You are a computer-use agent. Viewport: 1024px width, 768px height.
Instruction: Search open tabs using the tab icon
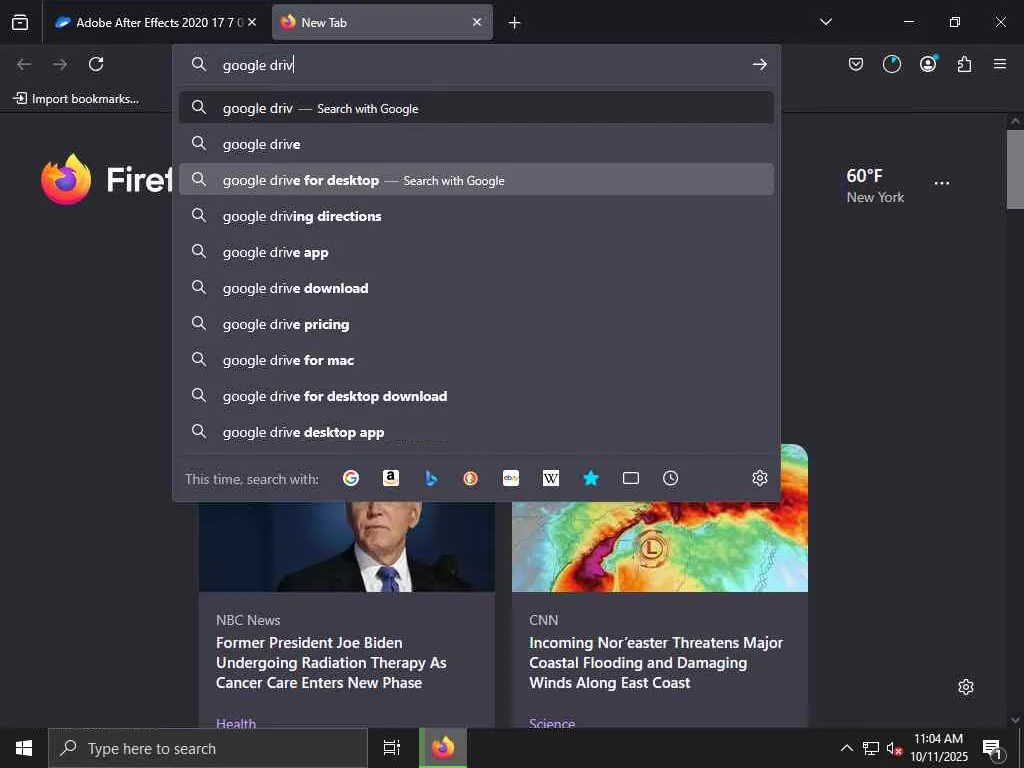631,478
